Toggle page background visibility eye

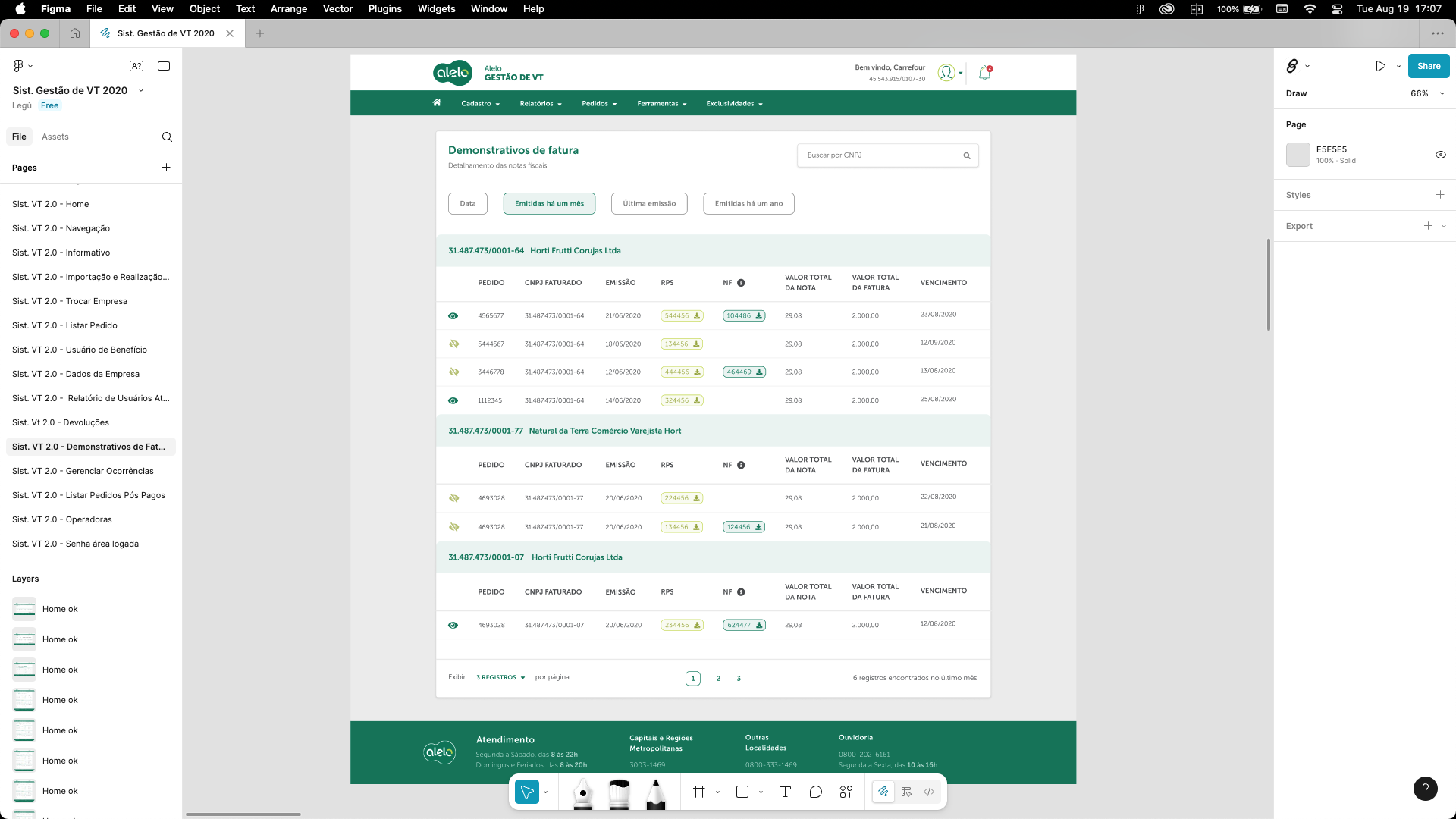[x=1440, y=155]
